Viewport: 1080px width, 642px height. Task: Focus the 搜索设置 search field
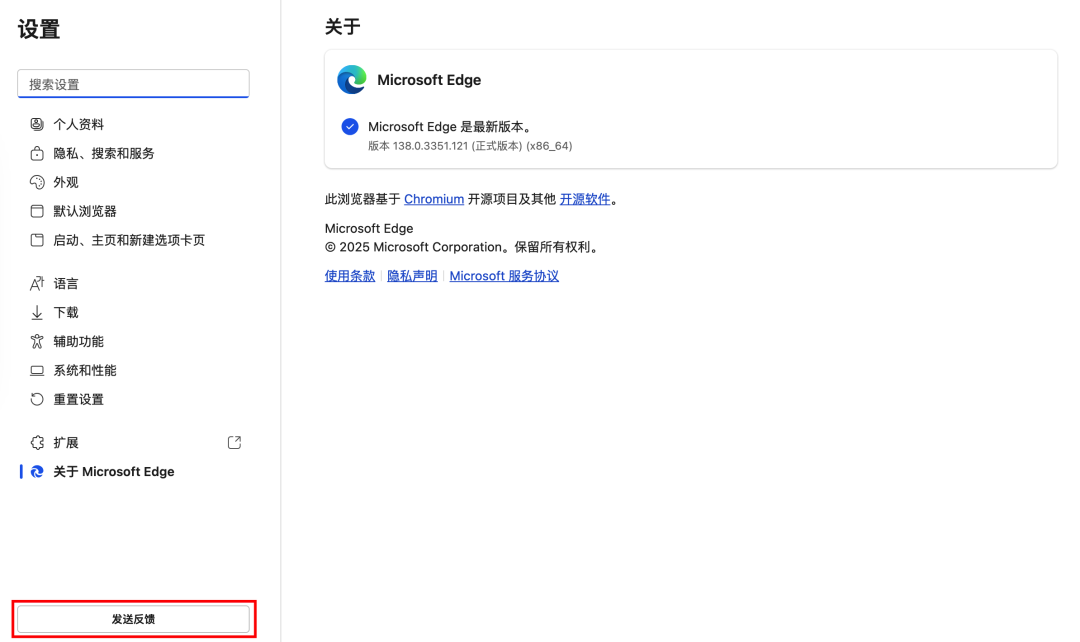pos(133,84)
